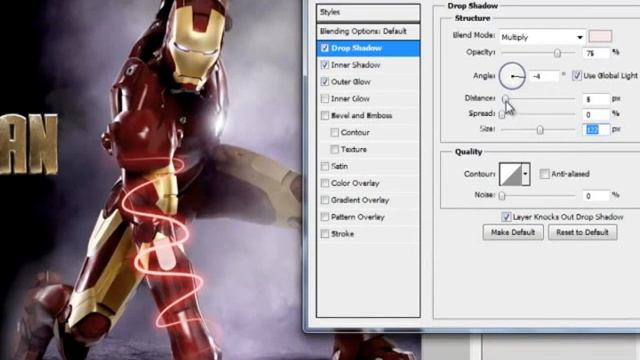Screen dimensions: 640x360
Task: Click the Noise percentage field
Action: (x=596, y=196)
